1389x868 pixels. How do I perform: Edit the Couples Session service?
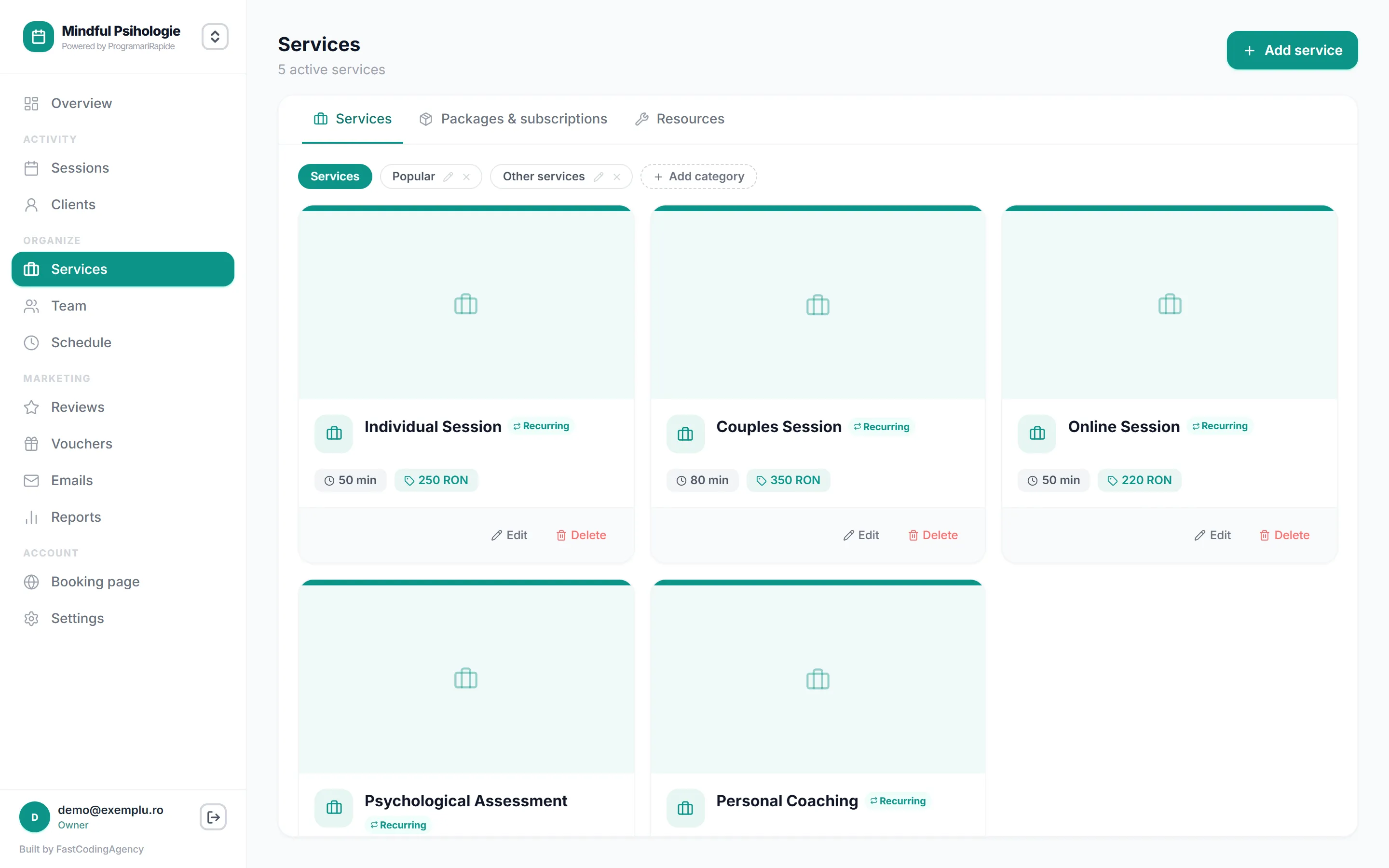[x=861, y=535]
